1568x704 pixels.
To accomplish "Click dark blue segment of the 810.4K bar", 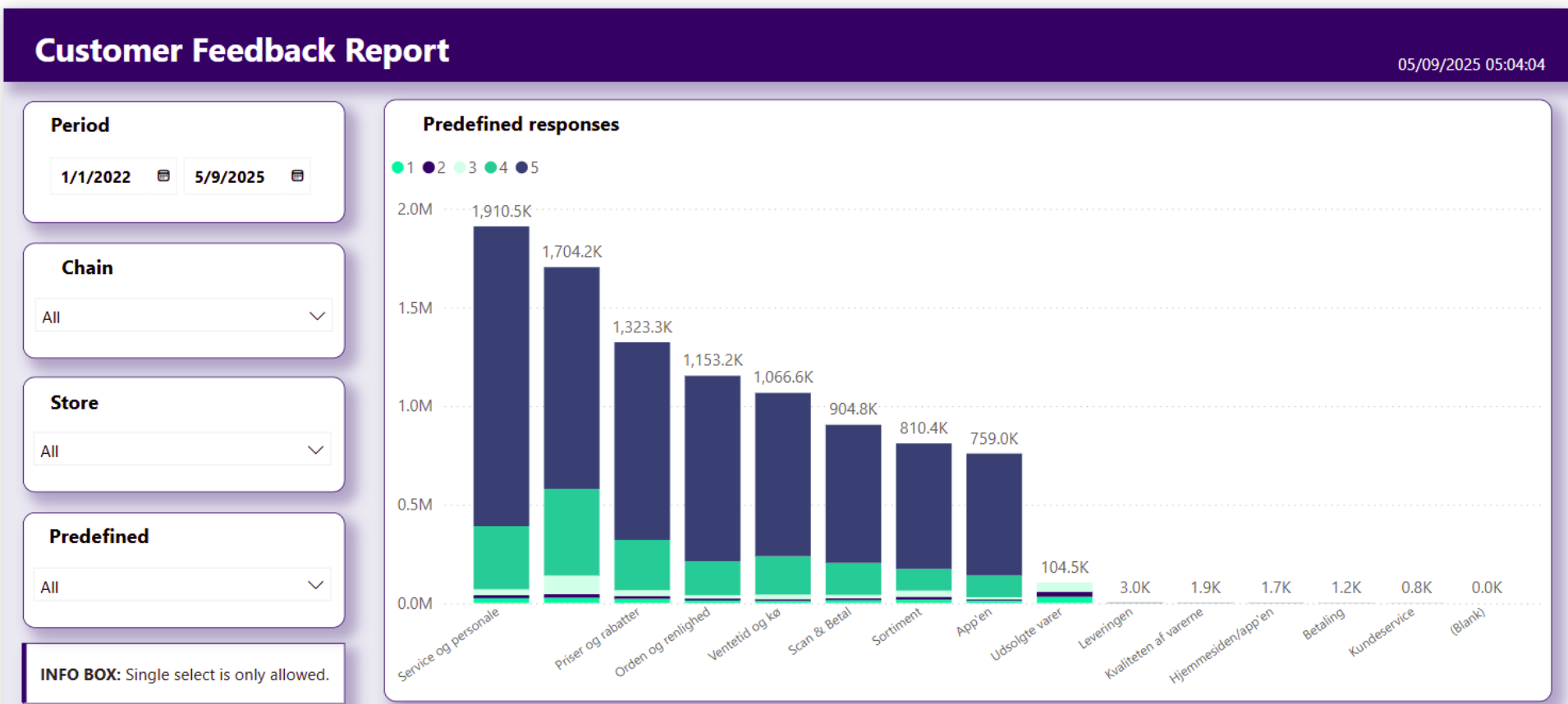I will click(924, 506).
